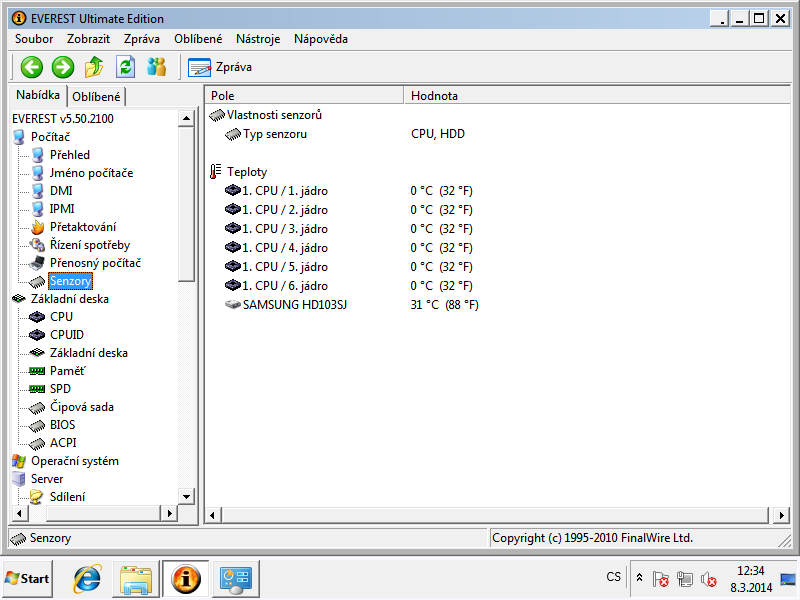Collapse the Základní deska tree node

[18, 299]
